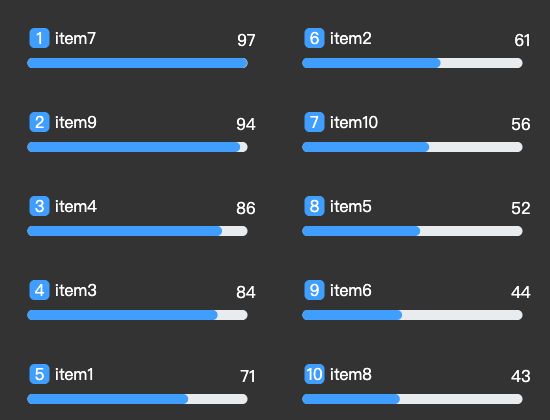Select the rank 10 badge next to item8
The width and height of the screenshot is (550, 420).
(x=314, y=374)
